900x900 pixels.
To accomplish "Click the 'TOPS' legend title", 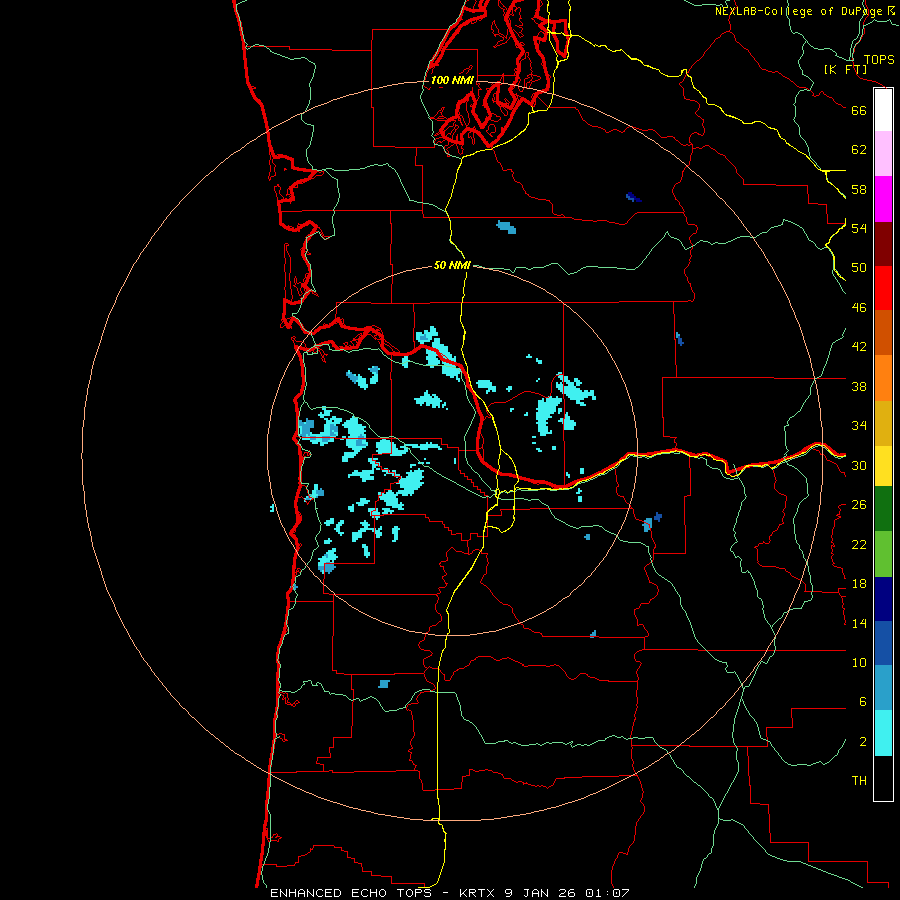I will click(879, 59).
